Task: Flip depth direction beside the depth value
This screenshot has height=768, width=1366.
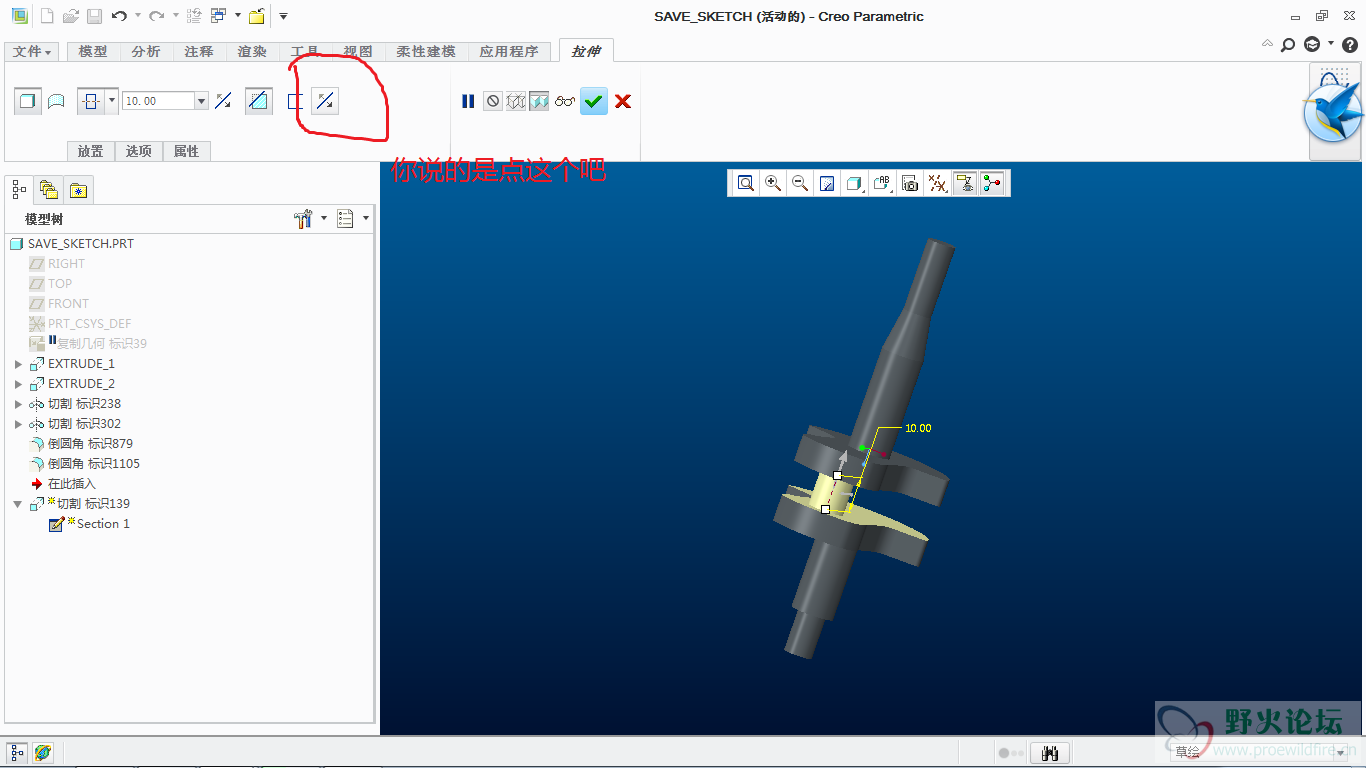Action: [224, 101]
